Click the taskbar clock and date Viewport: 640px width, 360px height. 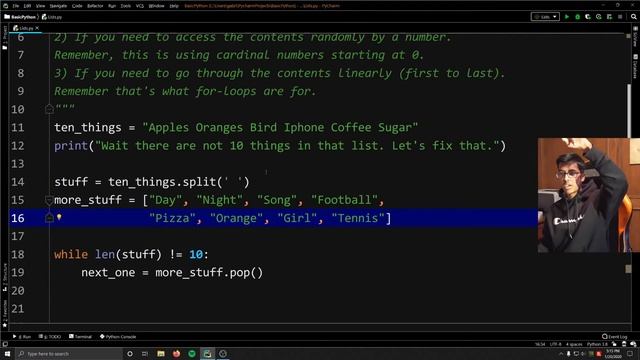tap(613, 354)
